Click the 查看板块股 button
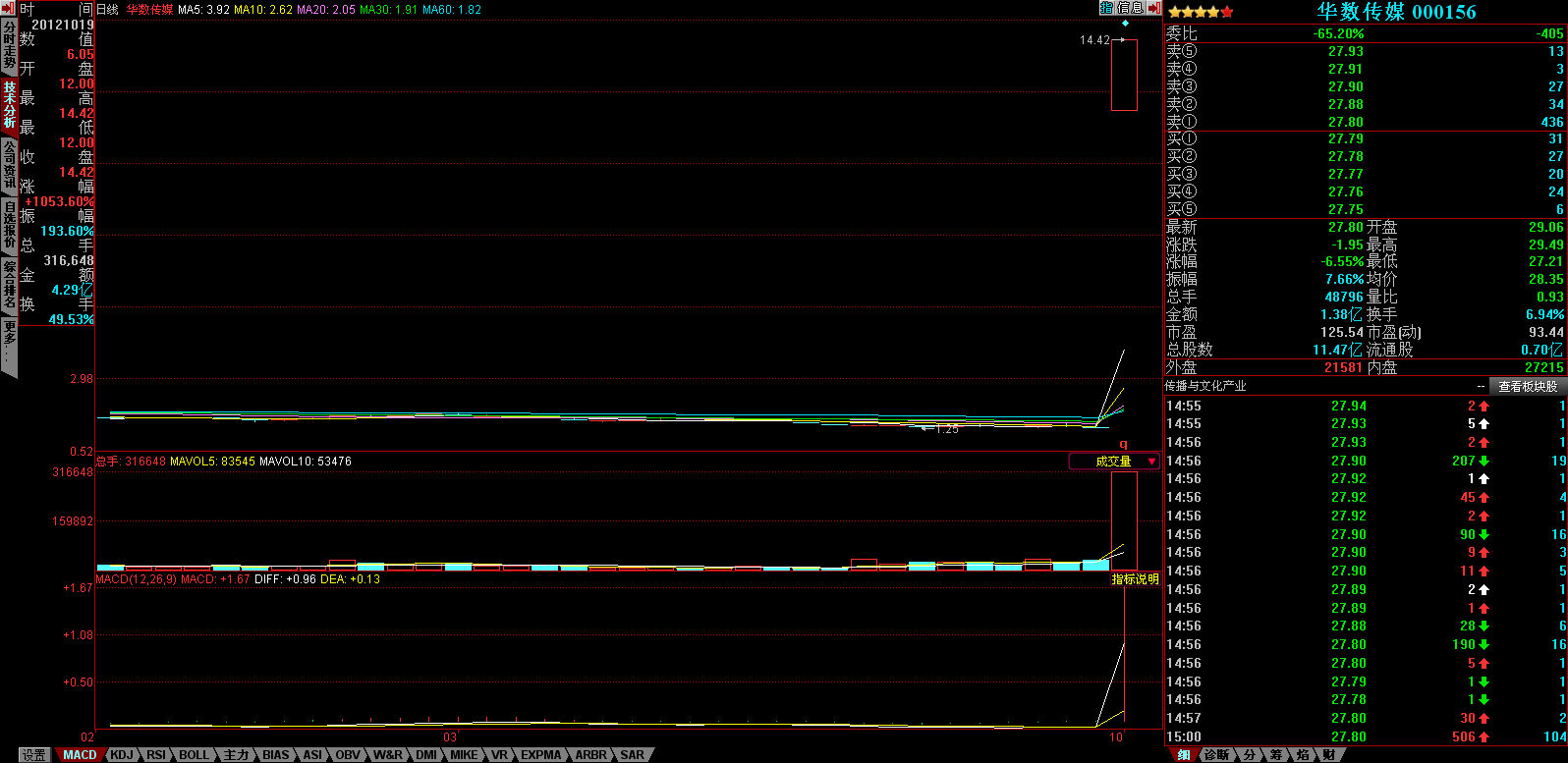 [1527, 386]
